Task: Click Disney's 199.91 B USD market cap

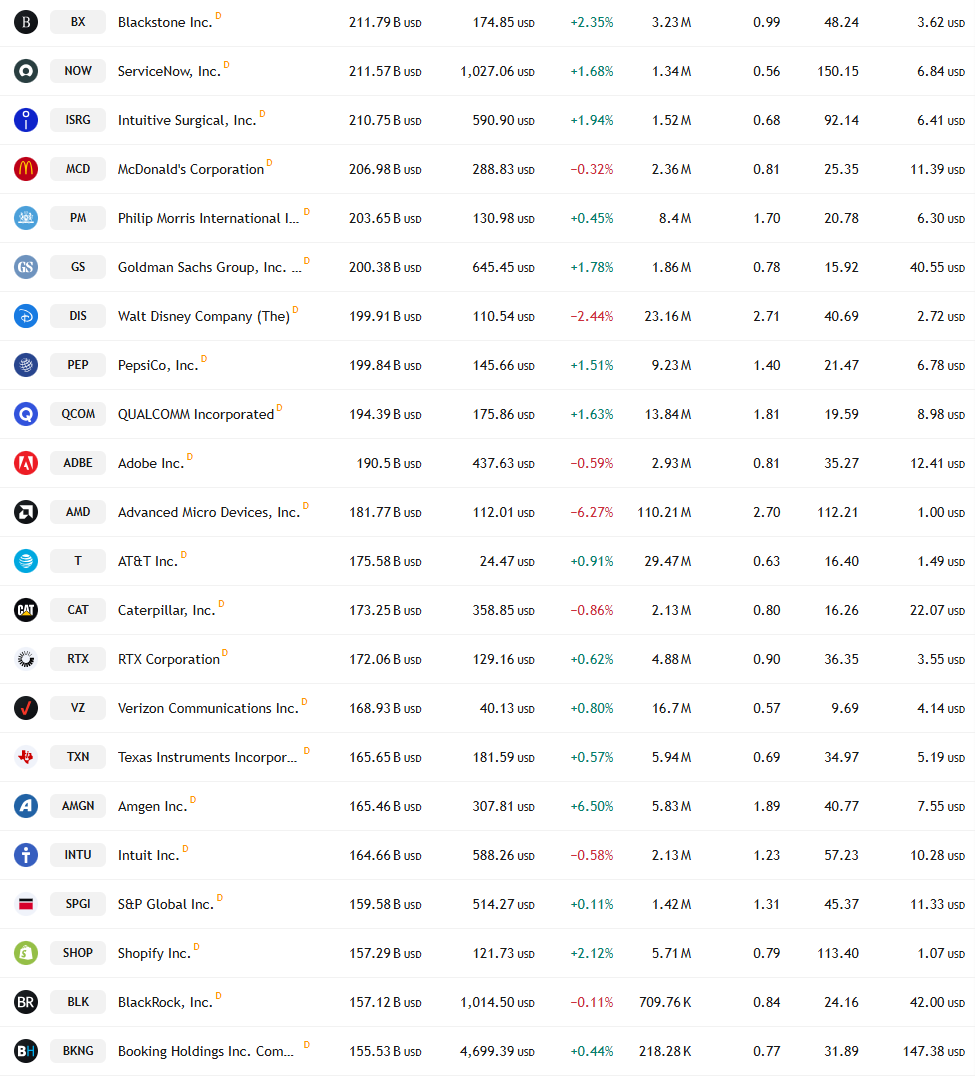Action: (385, 316)
